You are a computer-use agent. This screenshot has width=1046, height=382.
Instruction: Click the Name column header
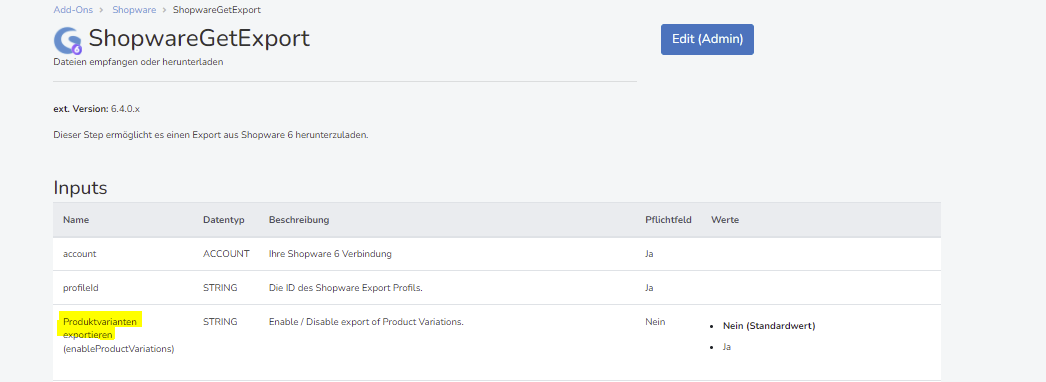click(x=75, y=219)
